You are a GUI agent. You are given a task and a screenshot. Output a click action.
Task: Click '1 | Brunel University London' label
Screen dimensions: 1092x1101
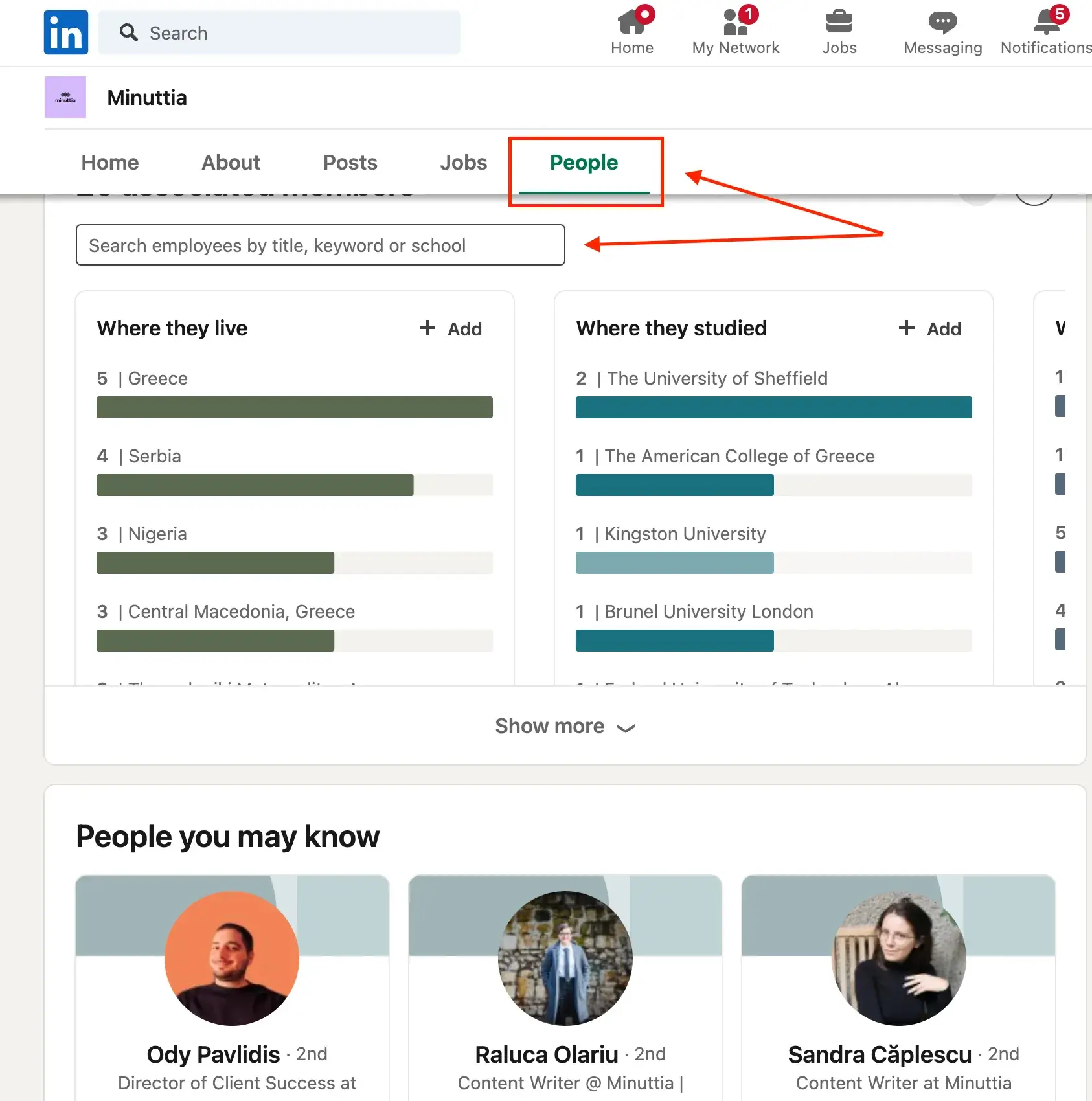(695, 611)
